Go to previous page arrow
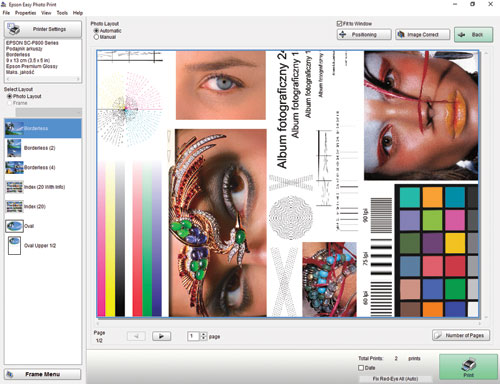Image resolution: width=500 pixels, height=384 pixels. tap(136, 336)
